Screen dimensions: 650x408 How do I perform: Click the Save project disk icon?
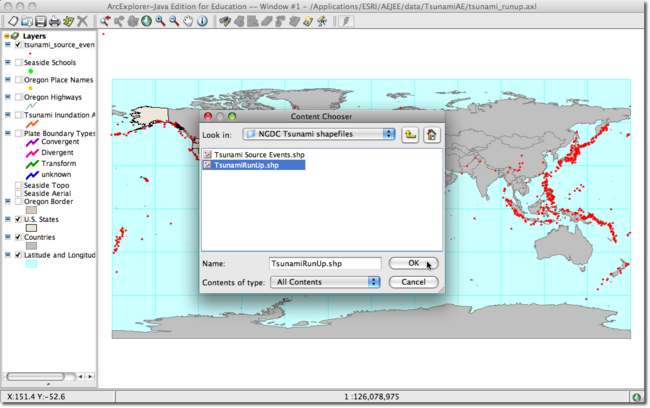tap(40, 21)
